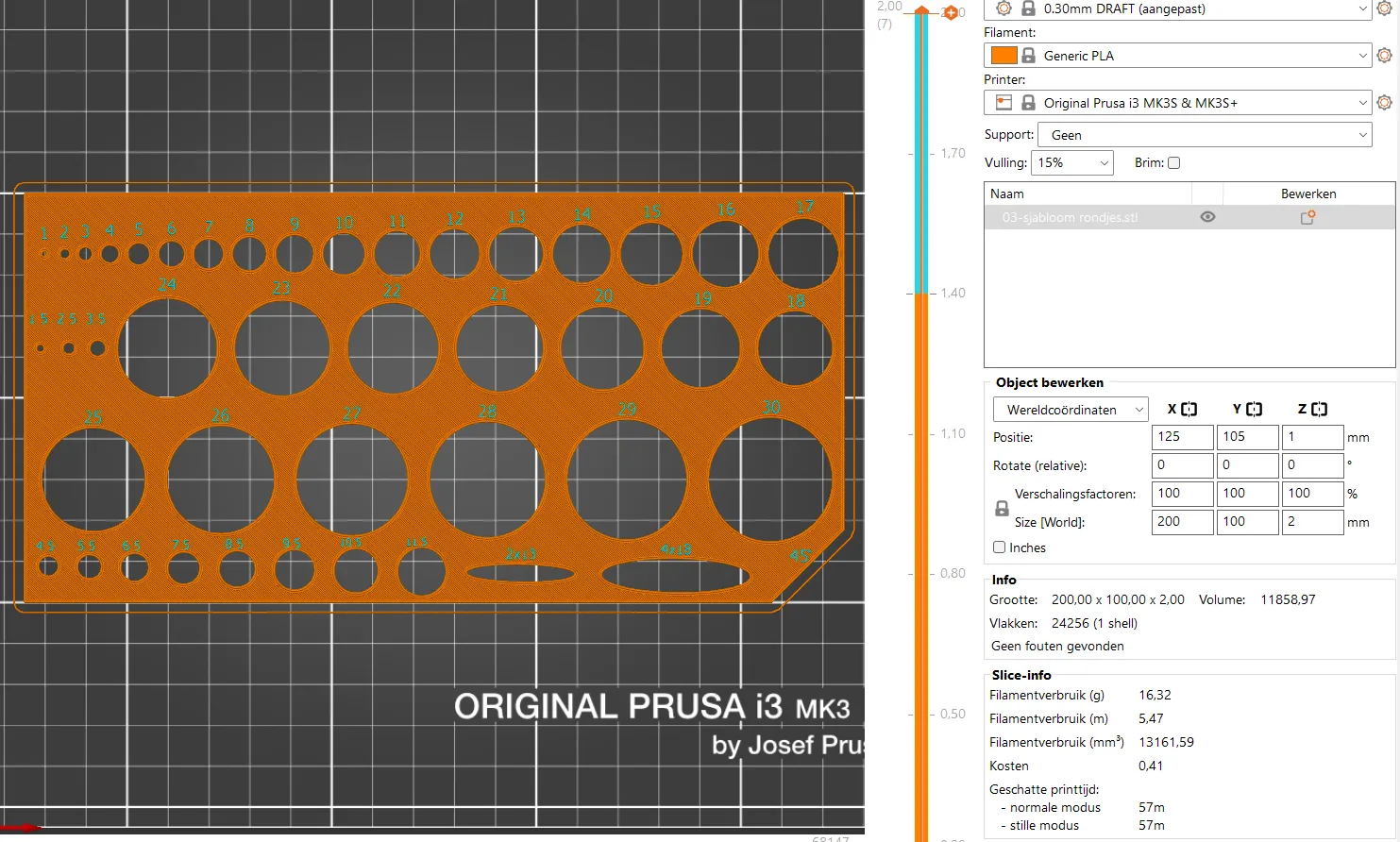Click the printer bed icon in printer selector
Viewport: 1400px width, 842px height.
click(1003, 102)
